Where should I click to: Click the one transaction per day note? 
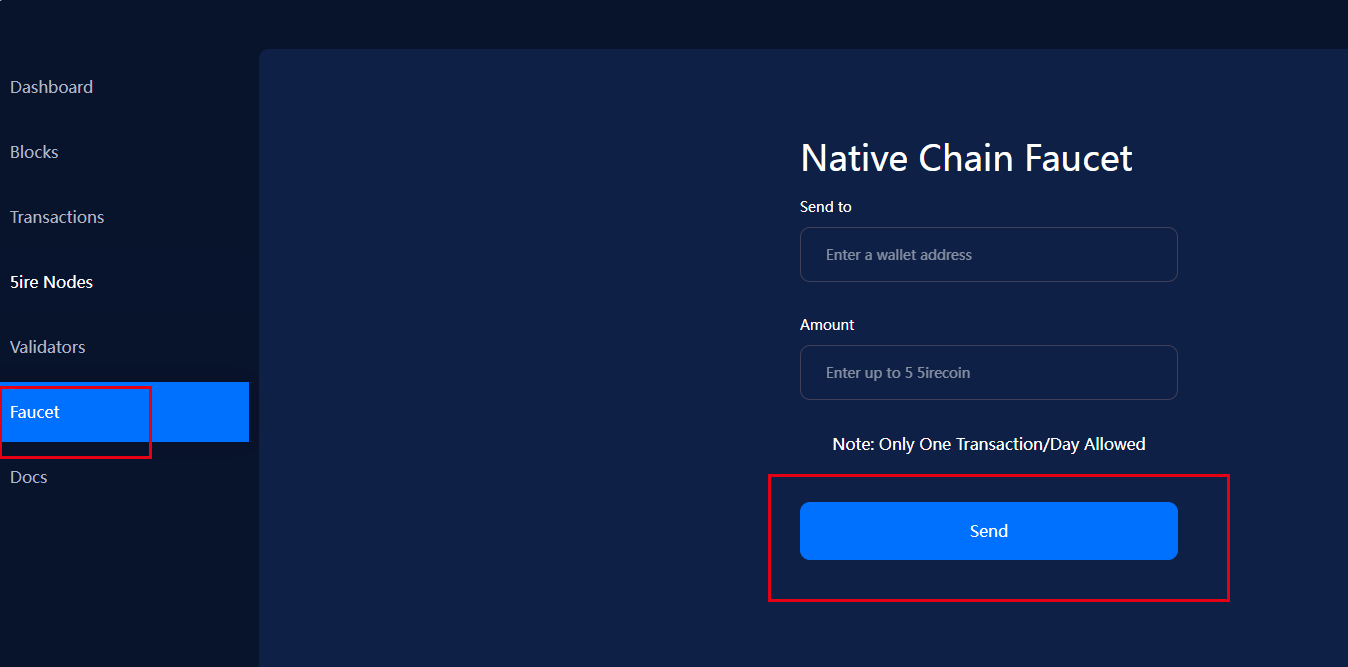(x=988, y=444)
